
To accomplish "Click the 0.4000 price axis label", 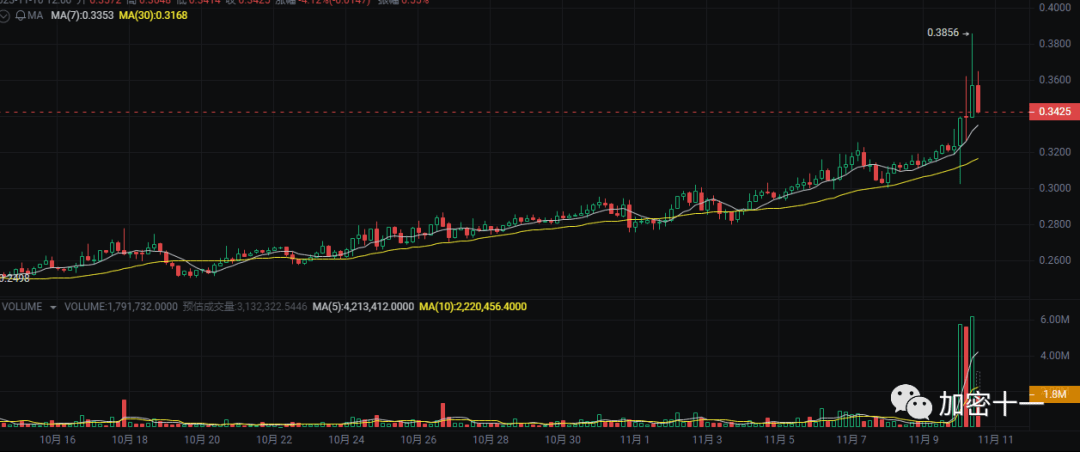I will point(1055,8).
